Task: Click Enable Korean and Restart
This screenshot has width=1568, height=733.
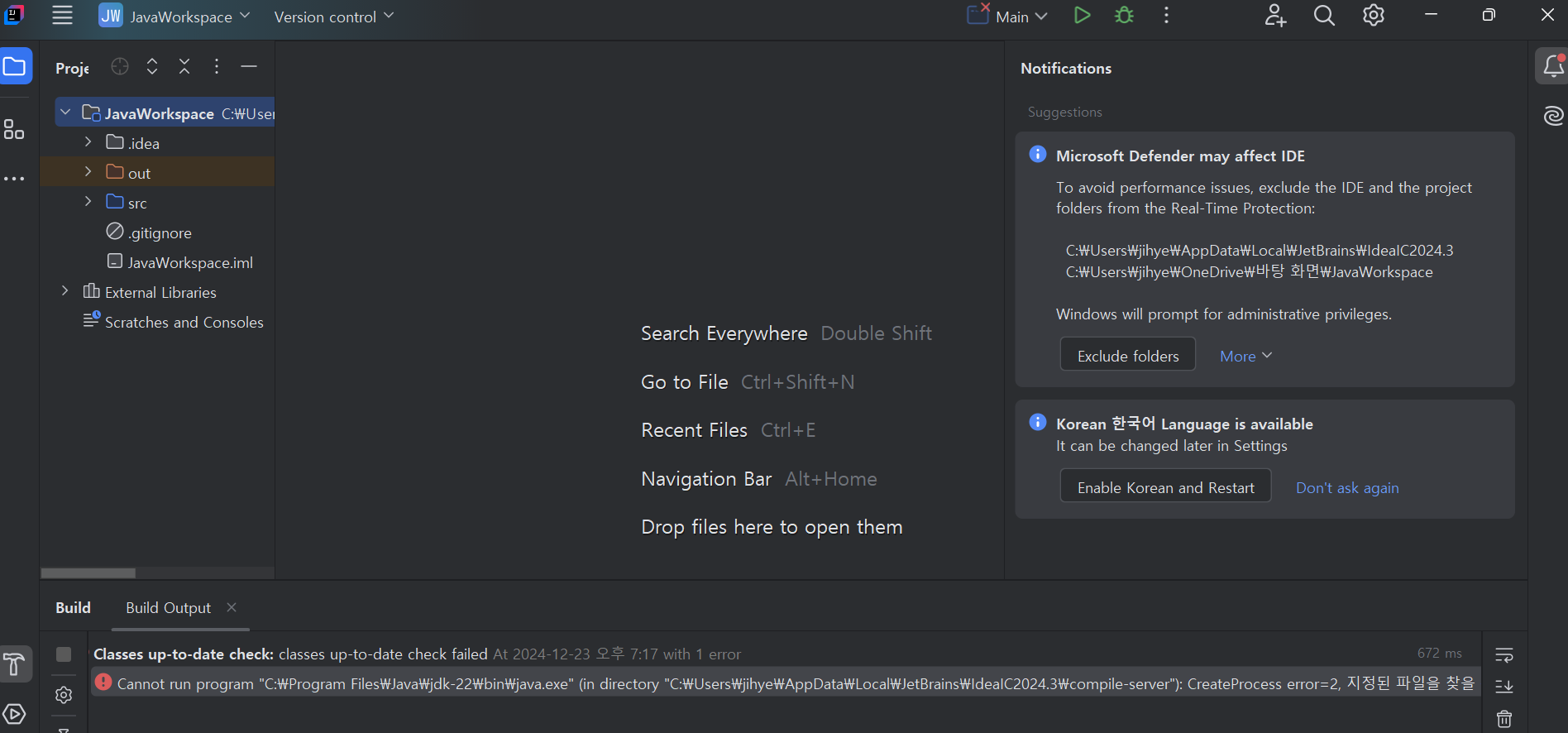Action: tap(1165, 487)
